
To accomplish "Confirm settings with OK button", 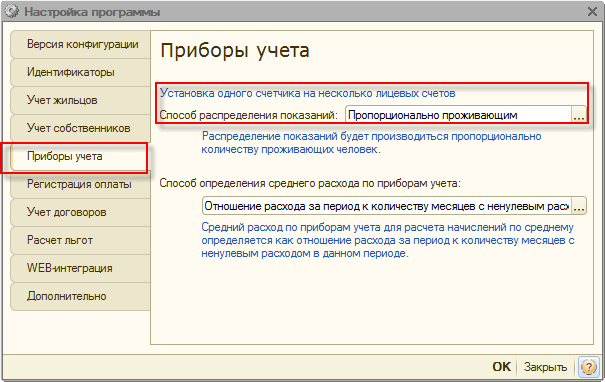I will (x=501, y=367).
